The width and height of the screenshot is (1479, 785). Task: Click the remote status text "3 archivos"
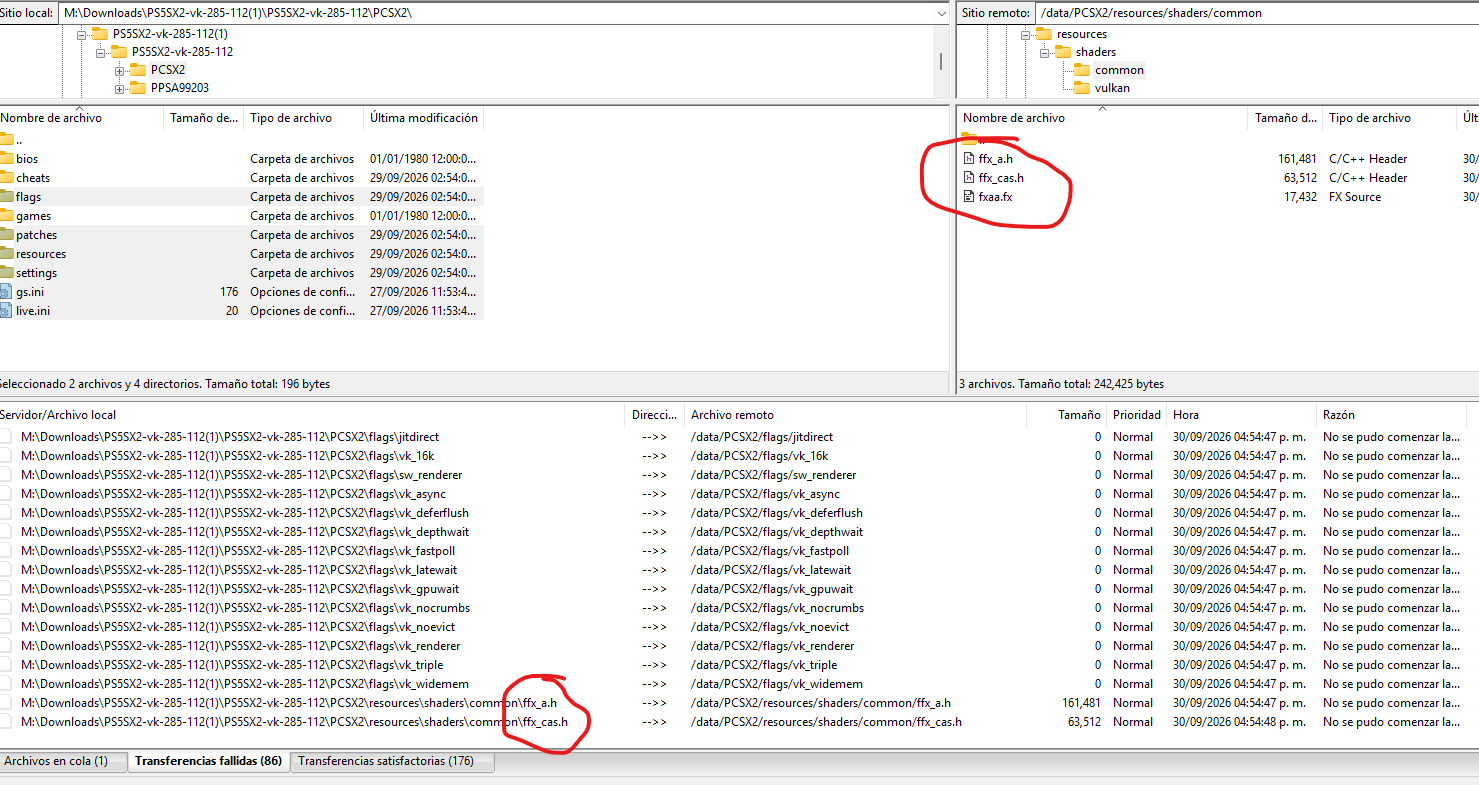click(x=986, y=384)
